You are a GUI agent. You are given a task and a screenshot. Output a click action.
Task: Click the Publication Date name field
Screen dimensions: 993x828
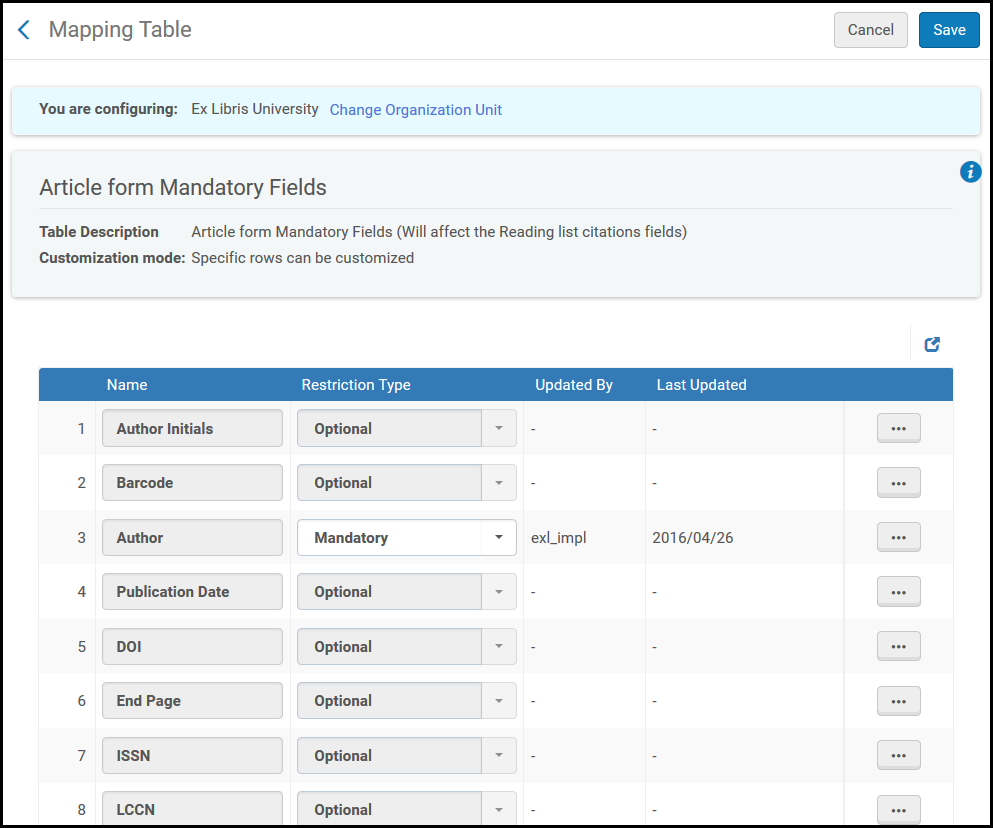(193, 592)
